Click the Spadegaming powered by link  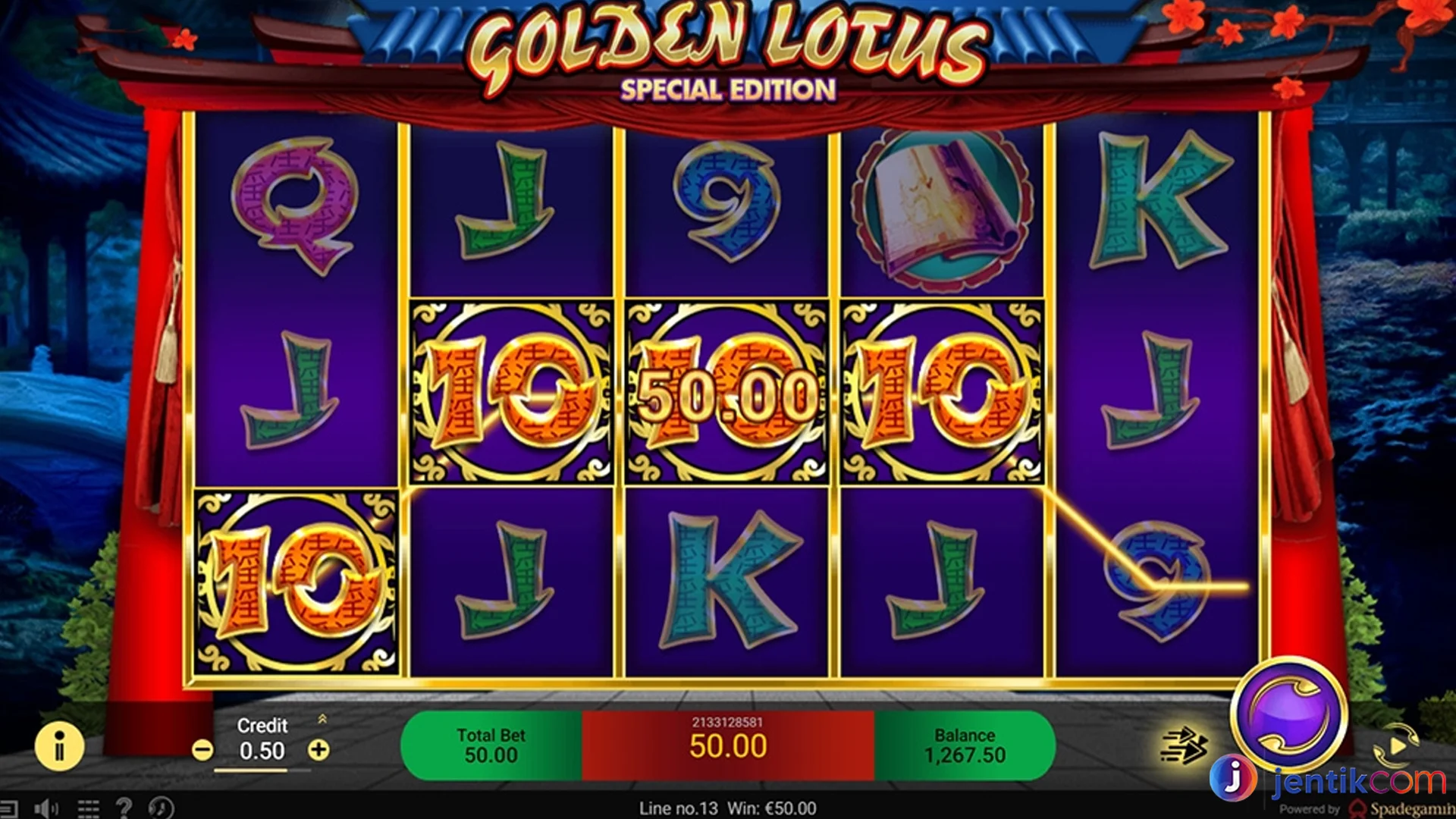[1366, 809]
